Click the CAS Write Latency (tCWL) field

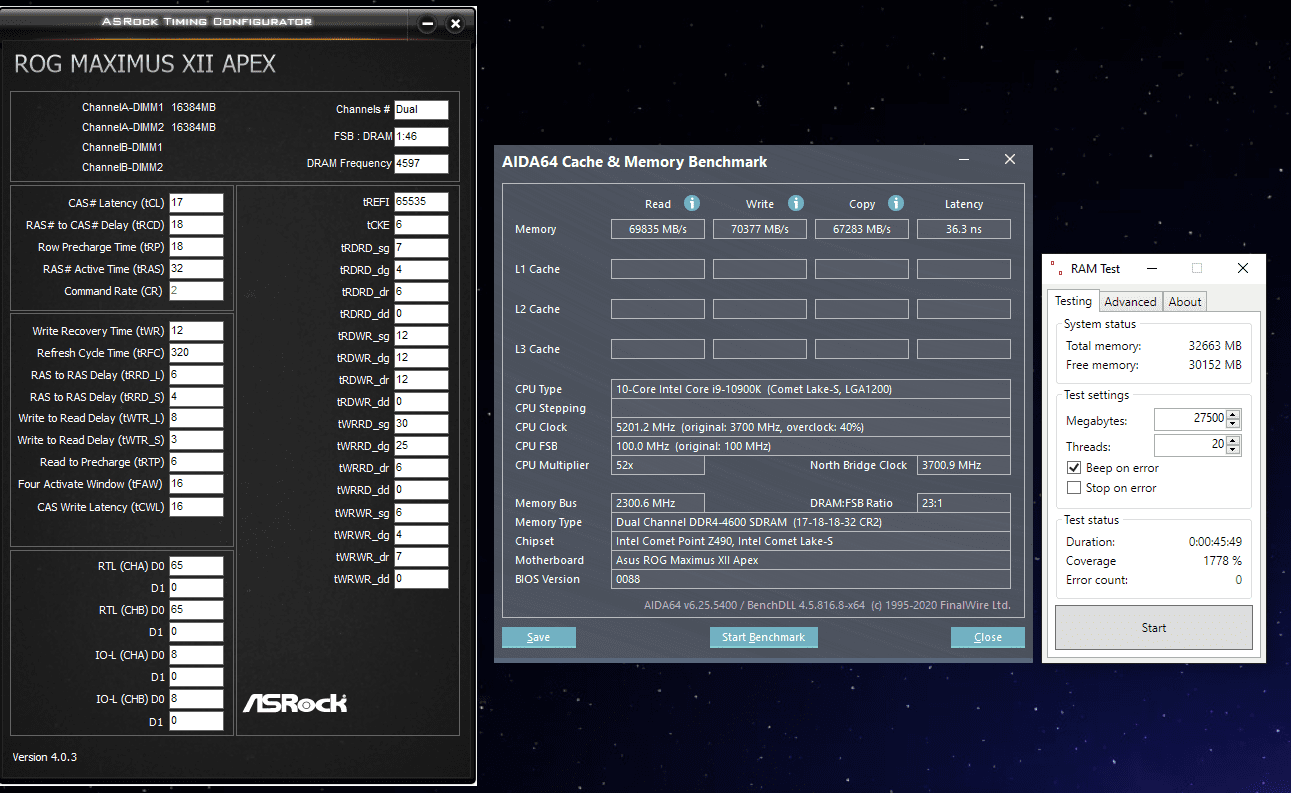click(x=196, y=506)
